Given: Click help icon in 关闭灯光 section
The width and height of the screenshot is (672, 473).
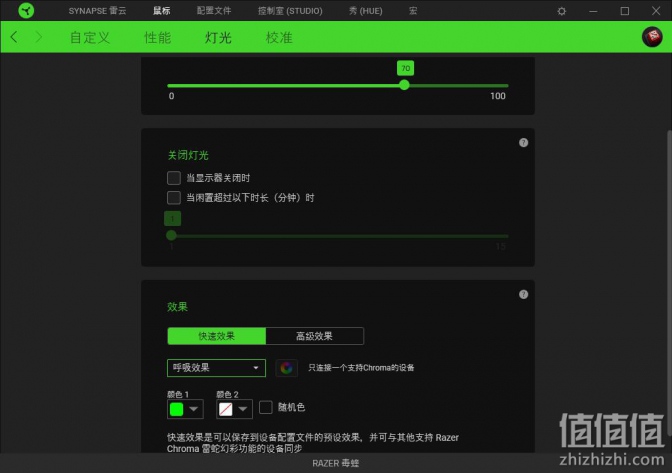Looking at the screenshot, I should point(523,143).
